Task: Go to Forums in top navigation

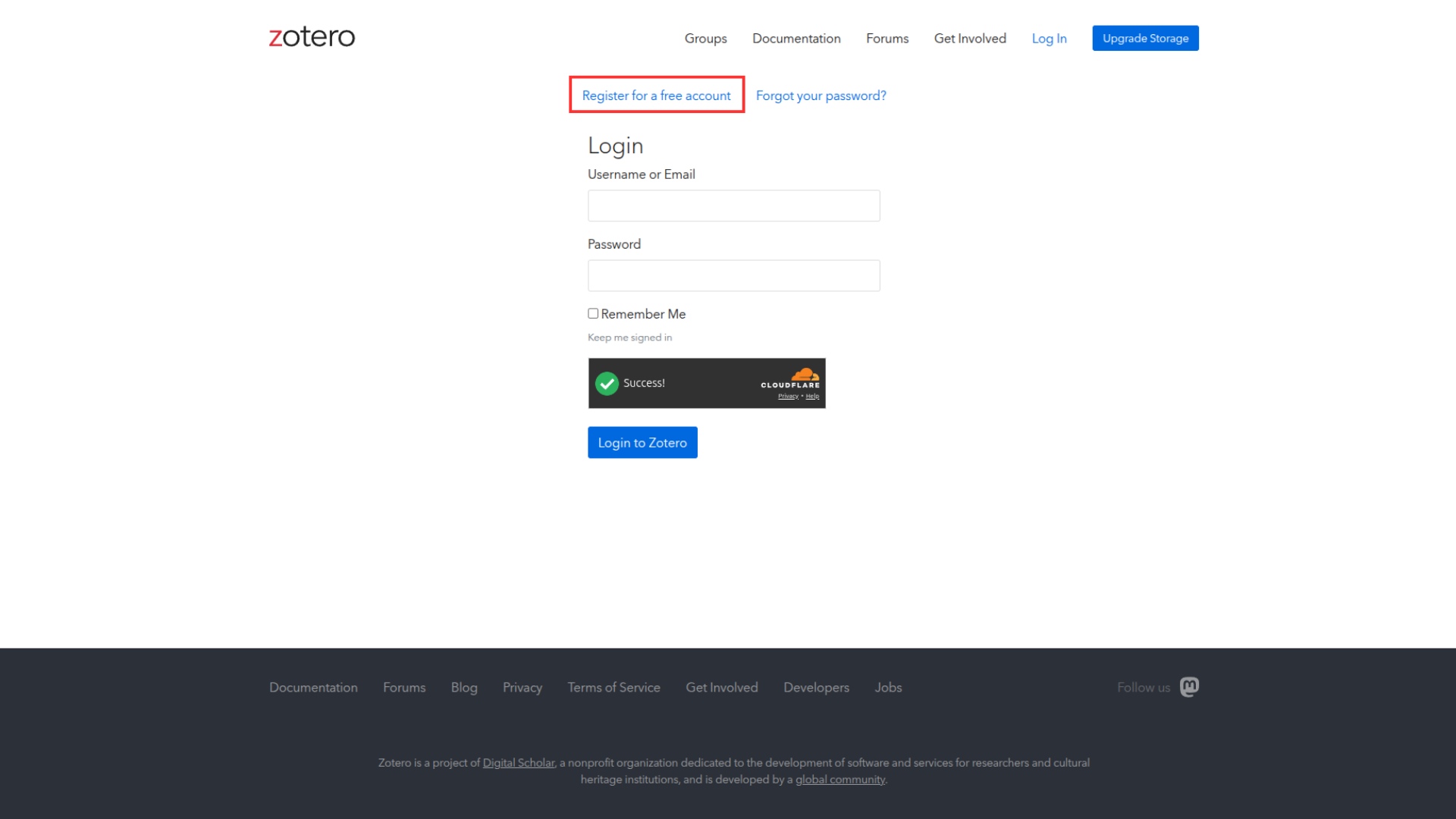Action: click(887, 38)
